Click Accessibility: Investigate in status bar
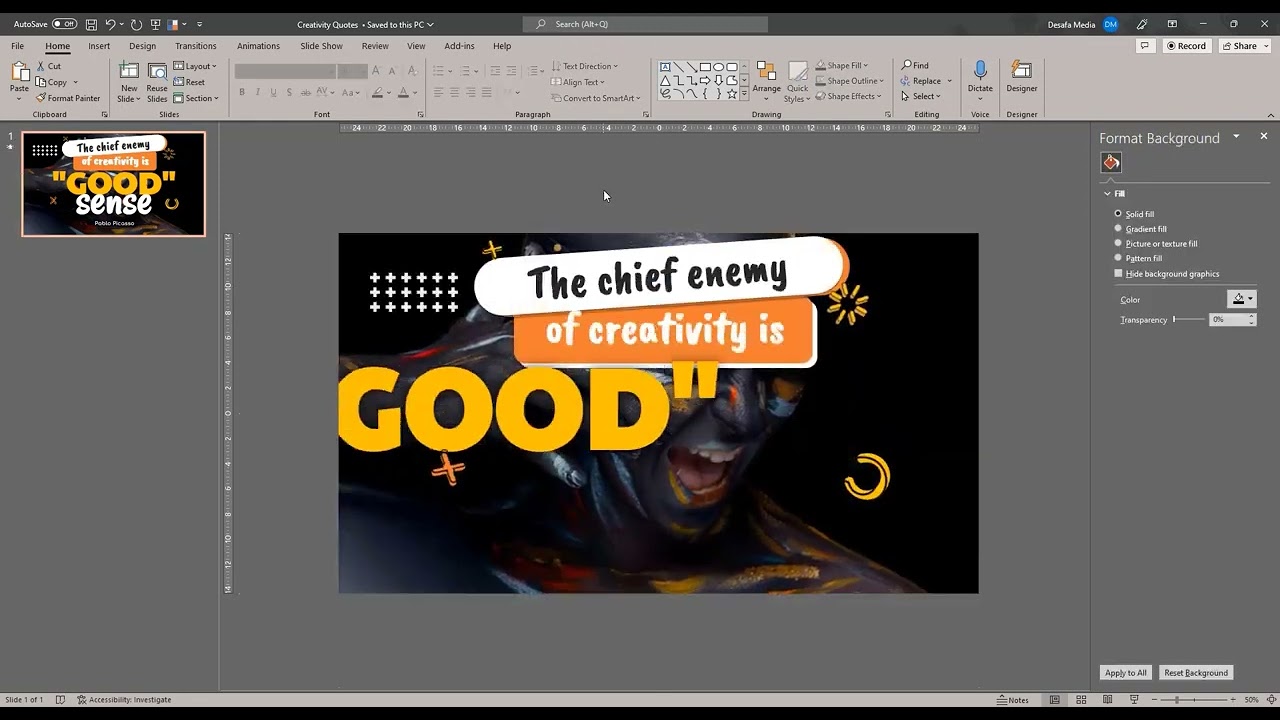Viewport: 1280px width, 720px height. pos(124,700)
